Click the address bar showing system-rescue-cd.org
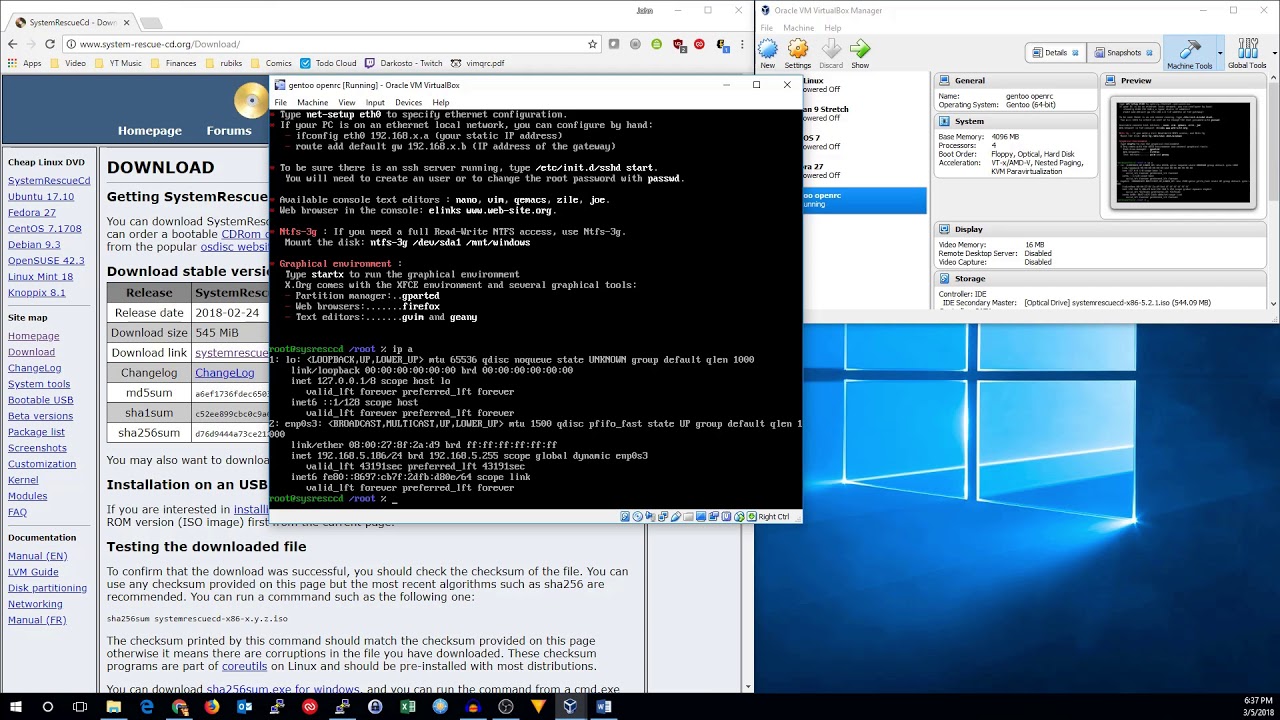This screenshot has height=720, width=1280. (x=330, y=44)
